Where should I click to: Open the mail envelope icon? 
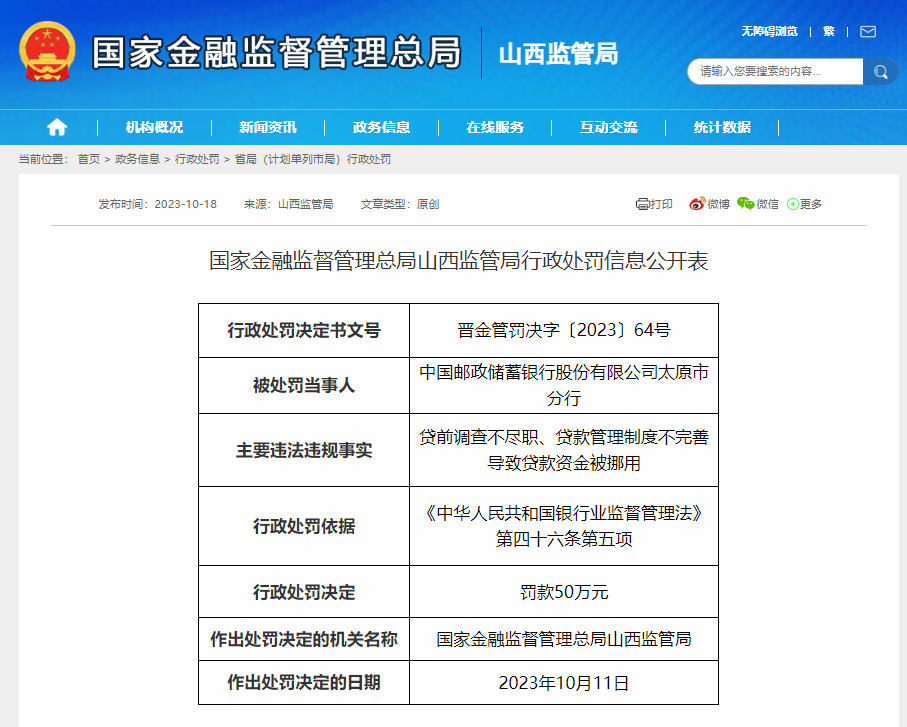(868, 31)
